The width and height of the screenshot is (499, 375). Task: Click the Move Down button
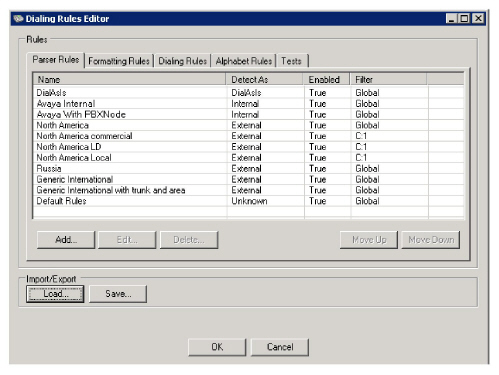[x=431, y=240]
